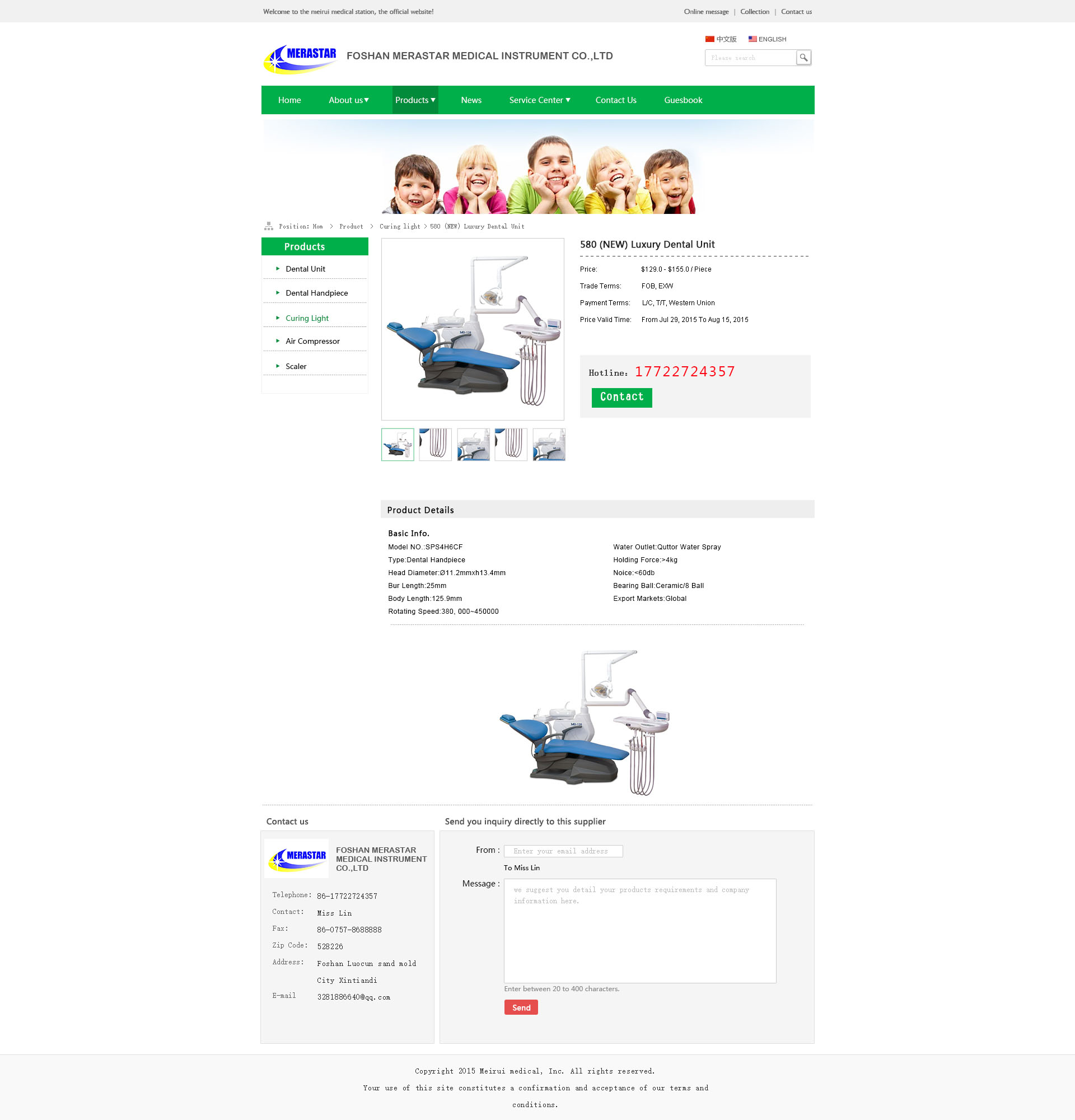Click the Merastar logo in Contact us box
The height and width of the screenshot is (1120, 1075).
pos(297,858)
